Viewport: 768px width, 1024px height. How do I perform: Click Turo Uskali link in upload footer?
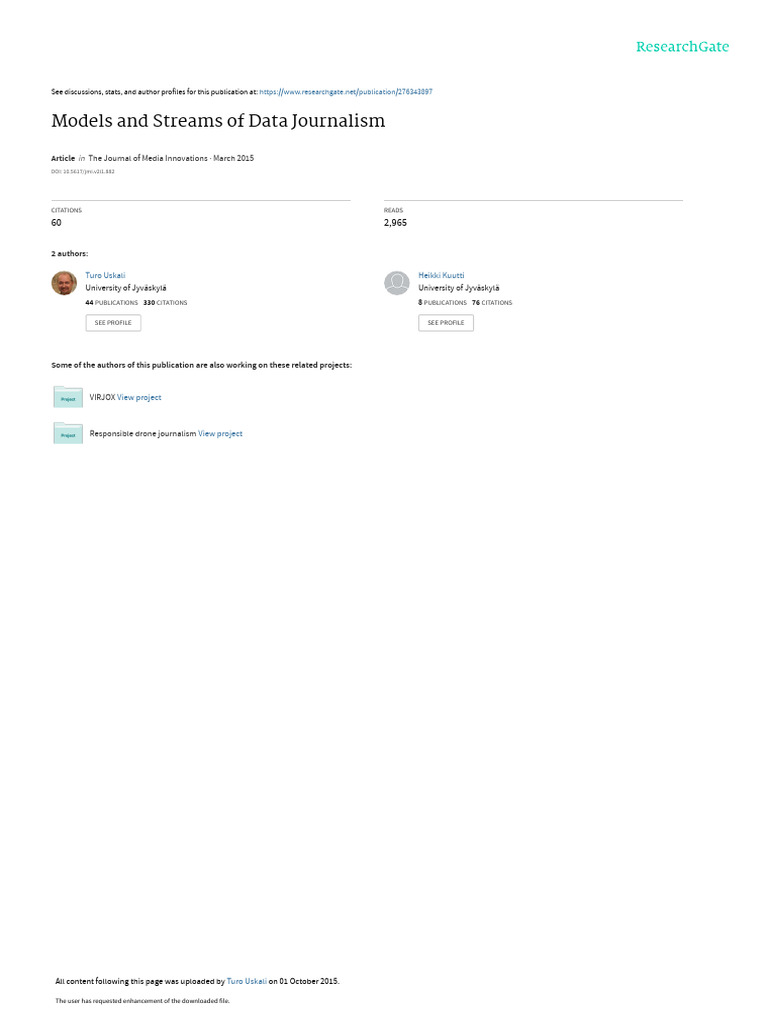click(x=246, y=981)
